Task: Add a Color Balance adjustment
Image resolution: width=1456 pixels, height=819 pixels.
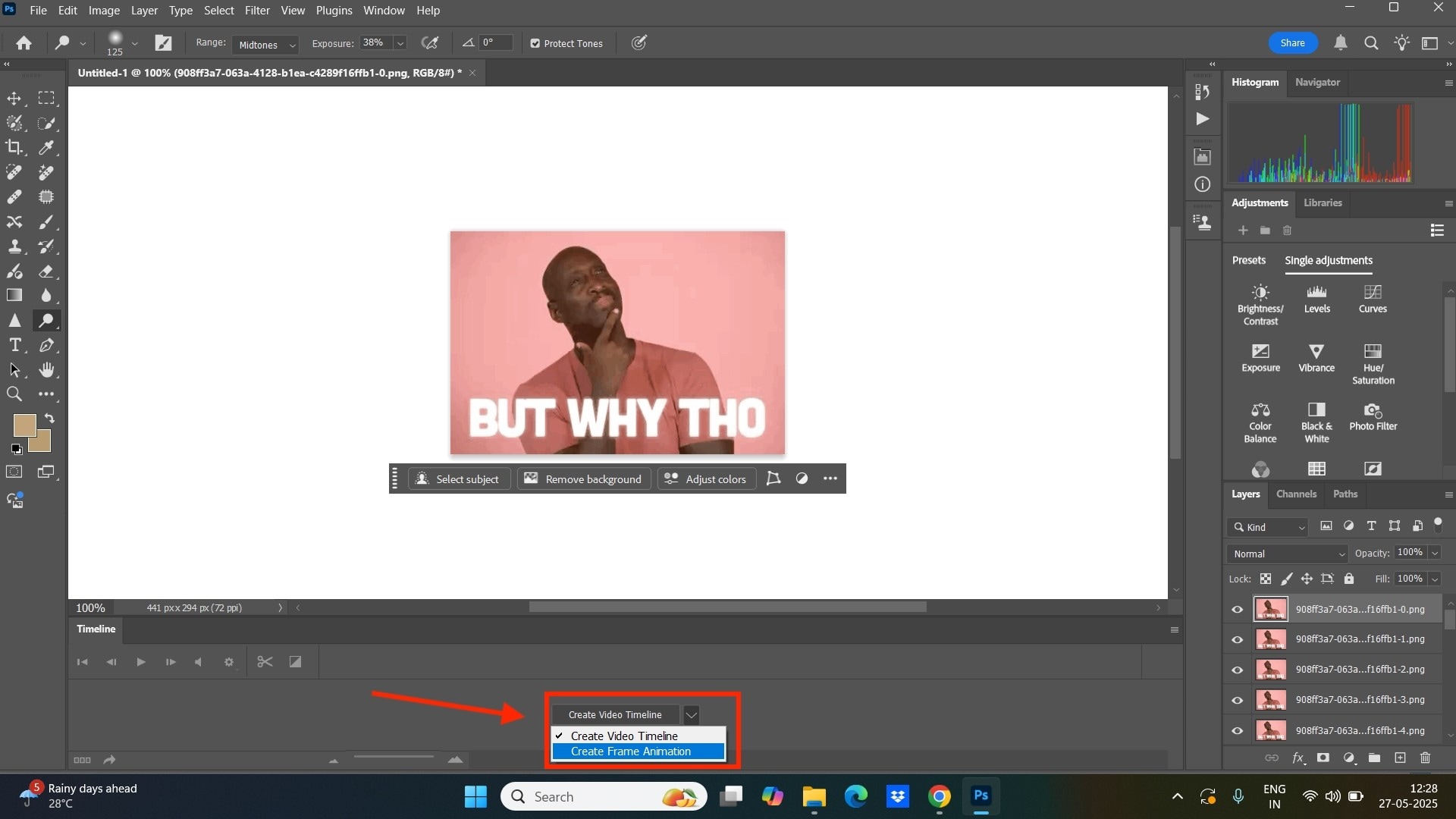Action: pyautogui.click(x=1260, y=423)
